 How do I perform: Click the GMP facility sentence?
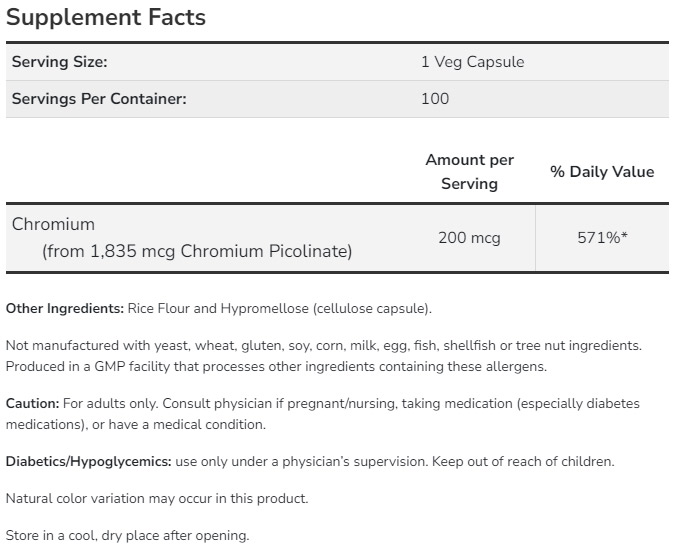[276, 366]
